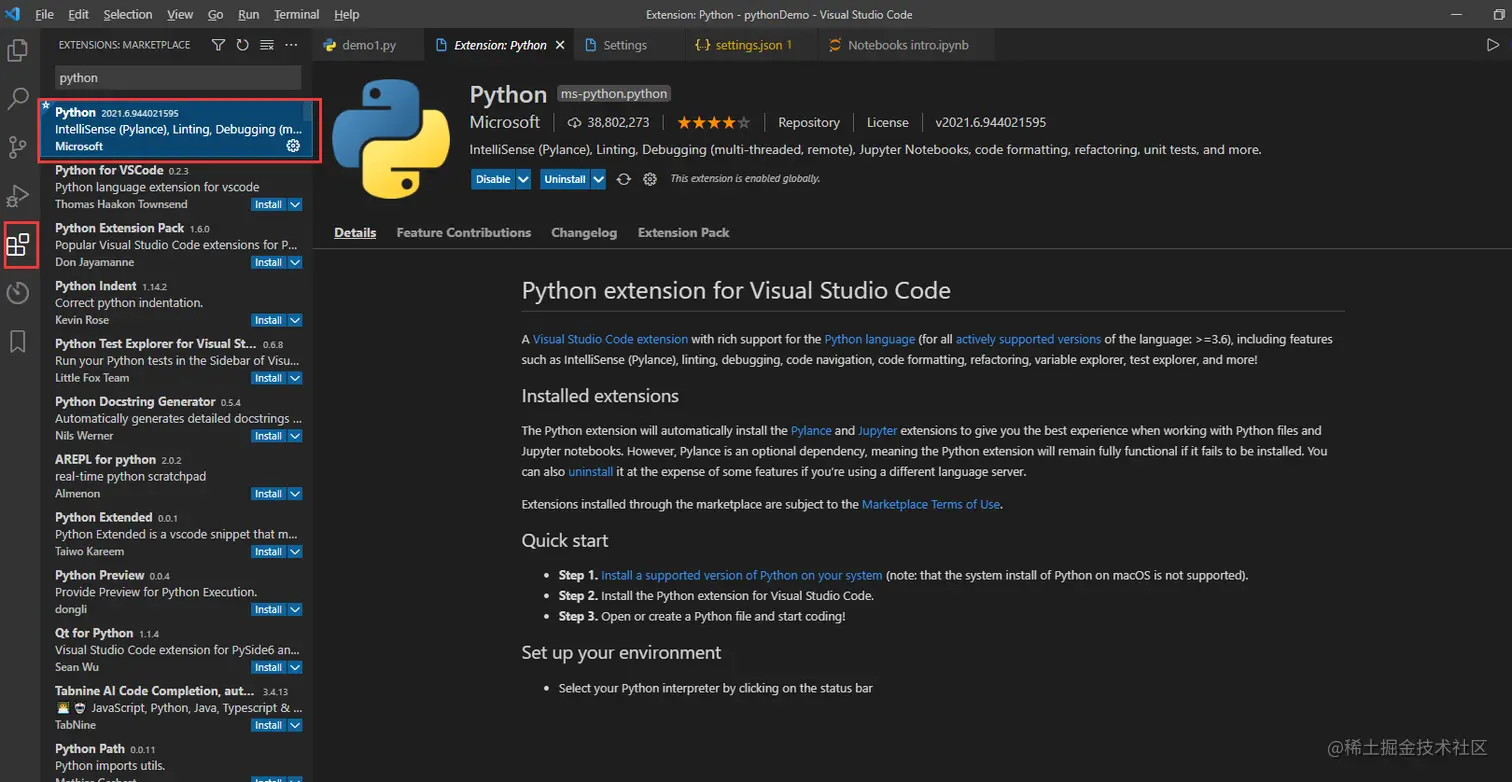Screen dimensions: 1512x782
Task: Open the Source Control view
Action: pos(18,147)
